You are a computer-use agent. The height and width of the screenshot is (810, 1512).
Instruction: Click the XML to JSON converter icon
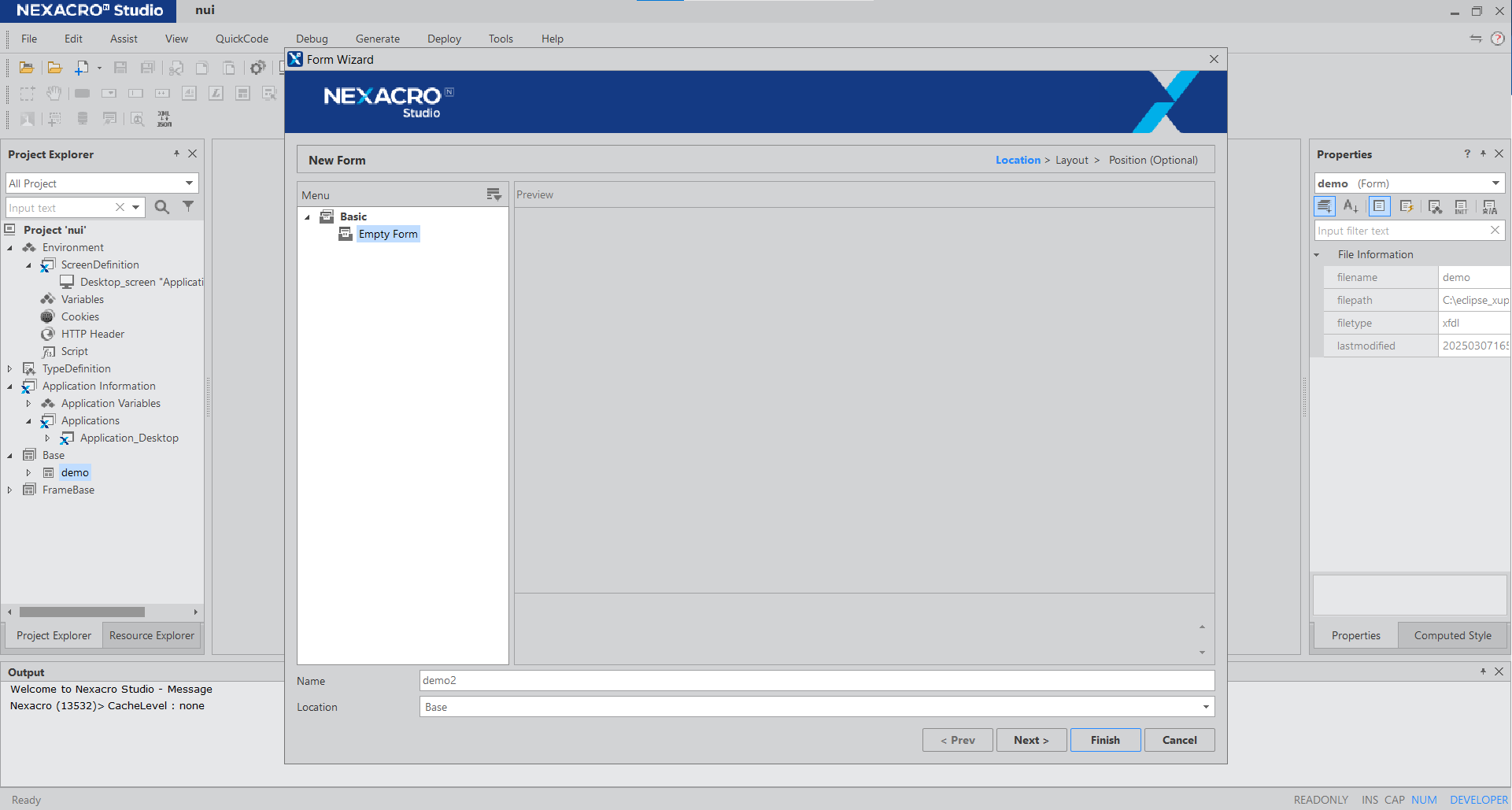[x=164, y=119]
